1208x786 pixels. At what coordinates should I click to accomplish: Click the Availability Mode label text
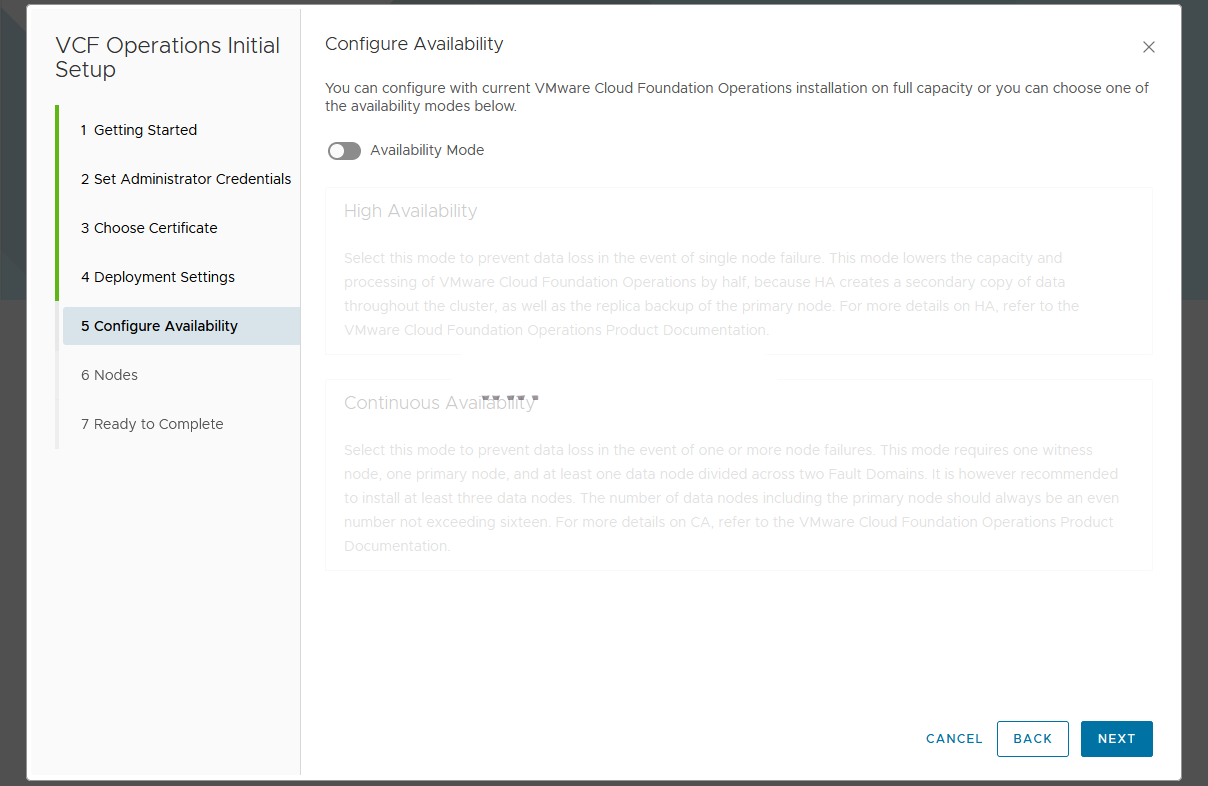pos(427,150)
